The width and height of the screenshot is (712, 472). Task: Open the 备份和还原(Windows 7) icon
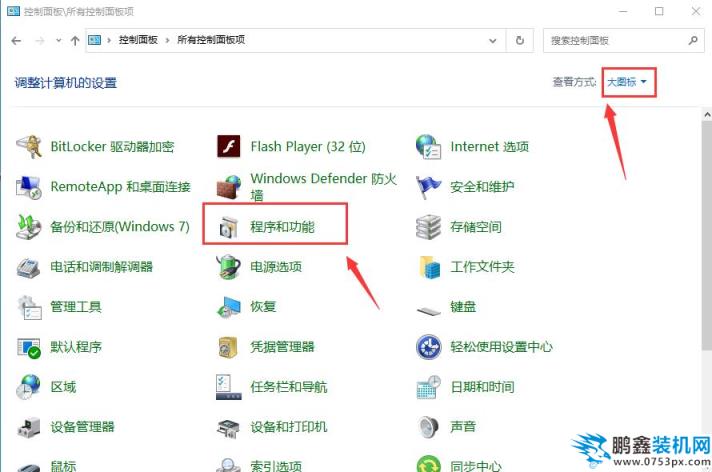tap(29, 227)
